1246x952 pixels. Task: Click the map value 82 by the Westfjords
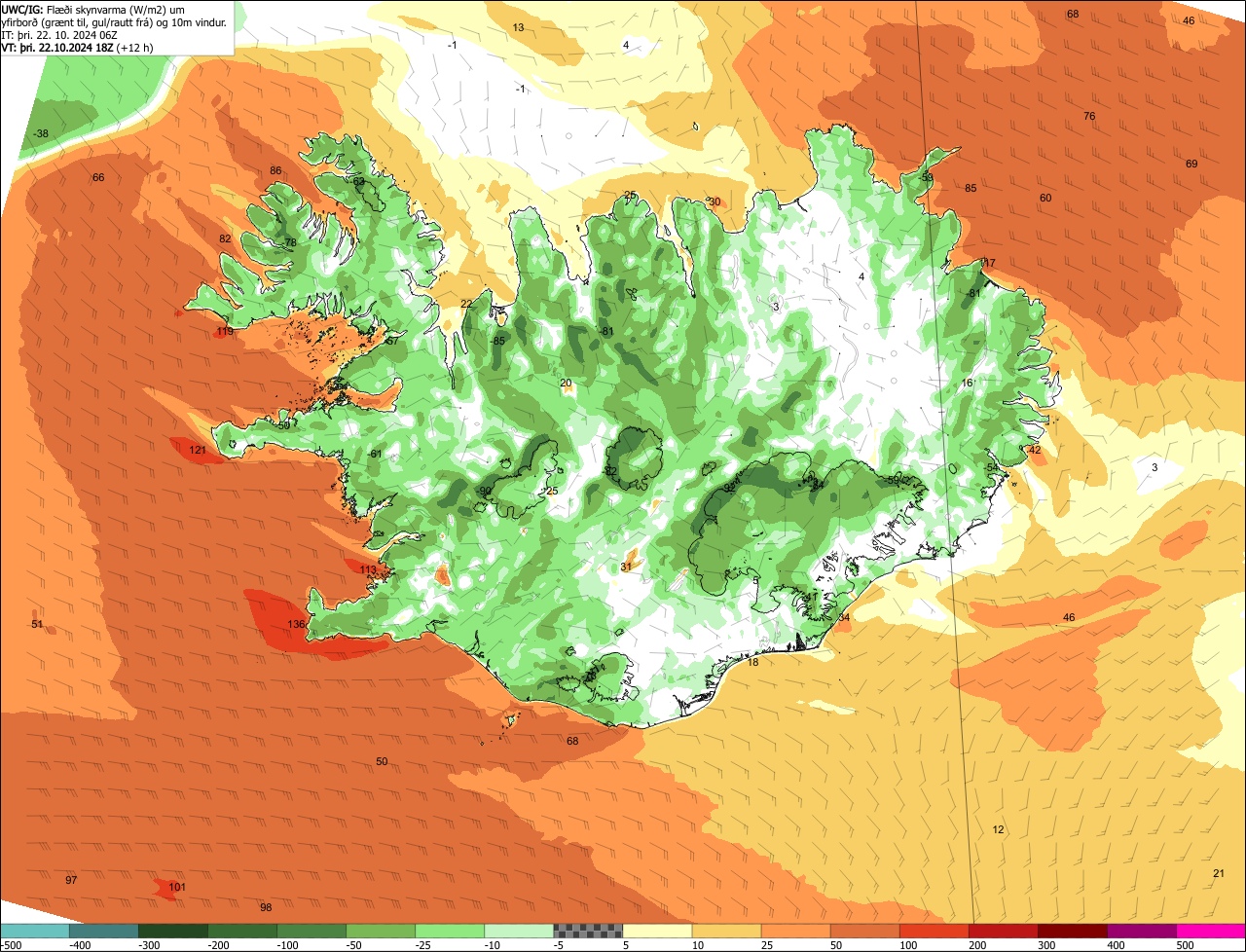[225, 238]
